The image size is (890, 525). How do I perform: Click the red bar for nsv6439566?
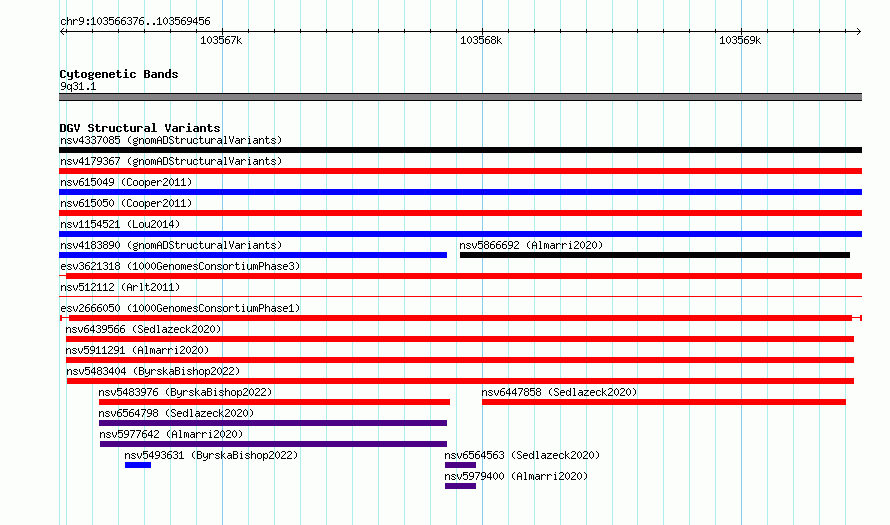(460, 339)
